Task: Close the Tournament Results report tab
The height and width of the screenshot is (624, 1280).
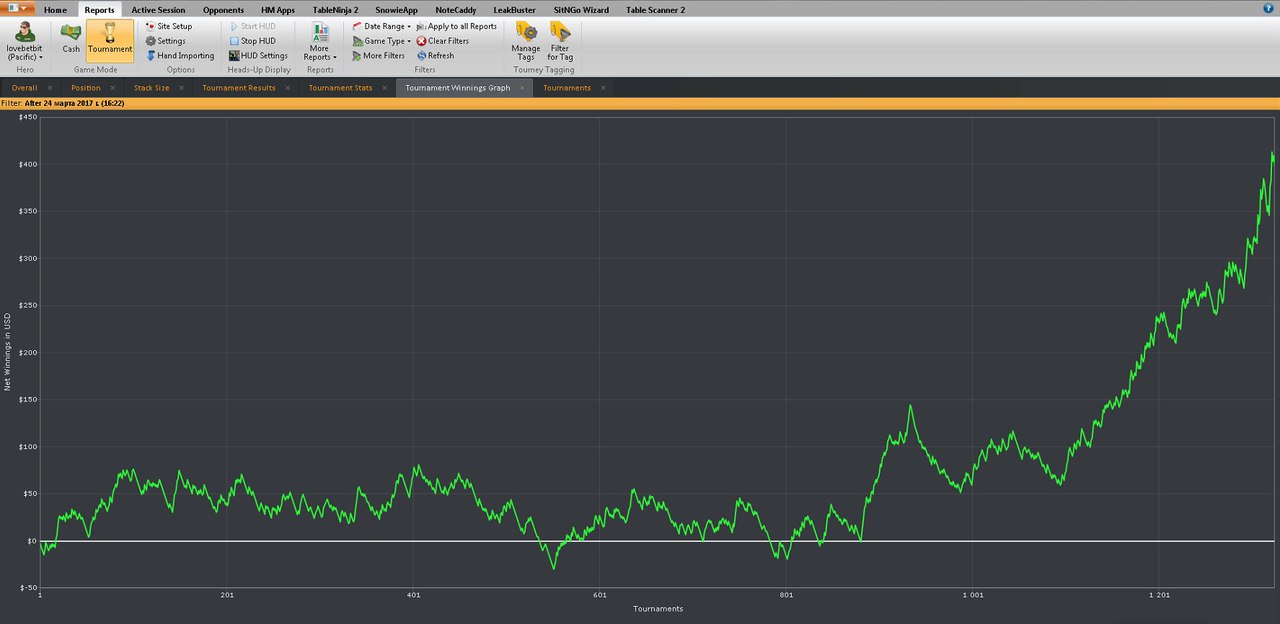Action: [x=286, y=88]
